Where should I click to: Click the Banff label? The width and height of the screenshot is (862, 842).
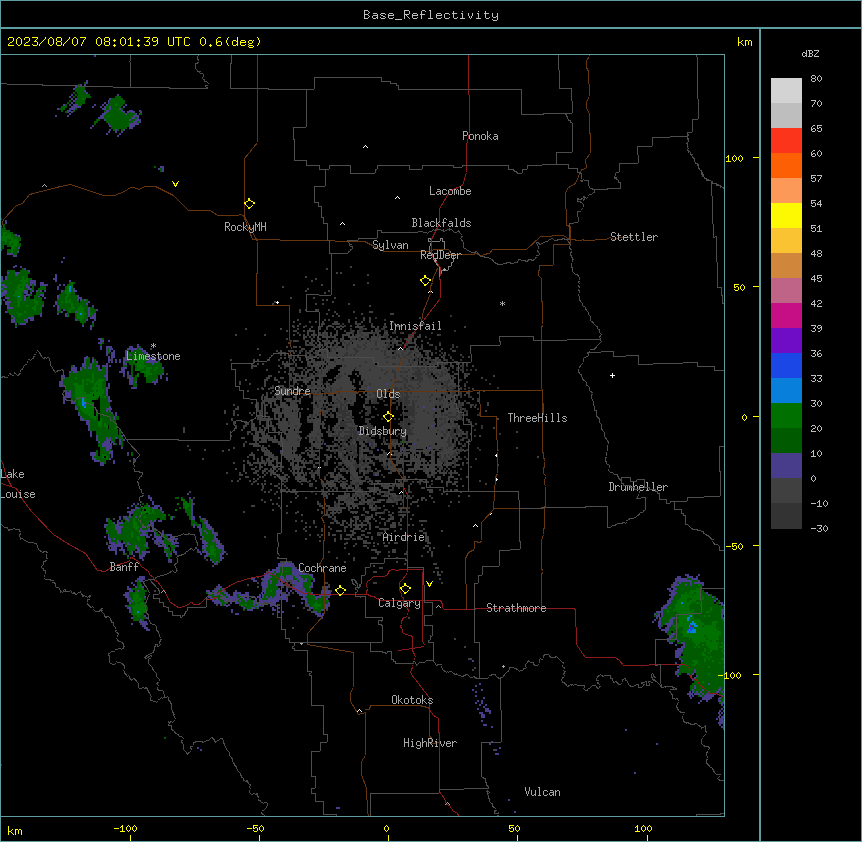(x=124, y=567)
